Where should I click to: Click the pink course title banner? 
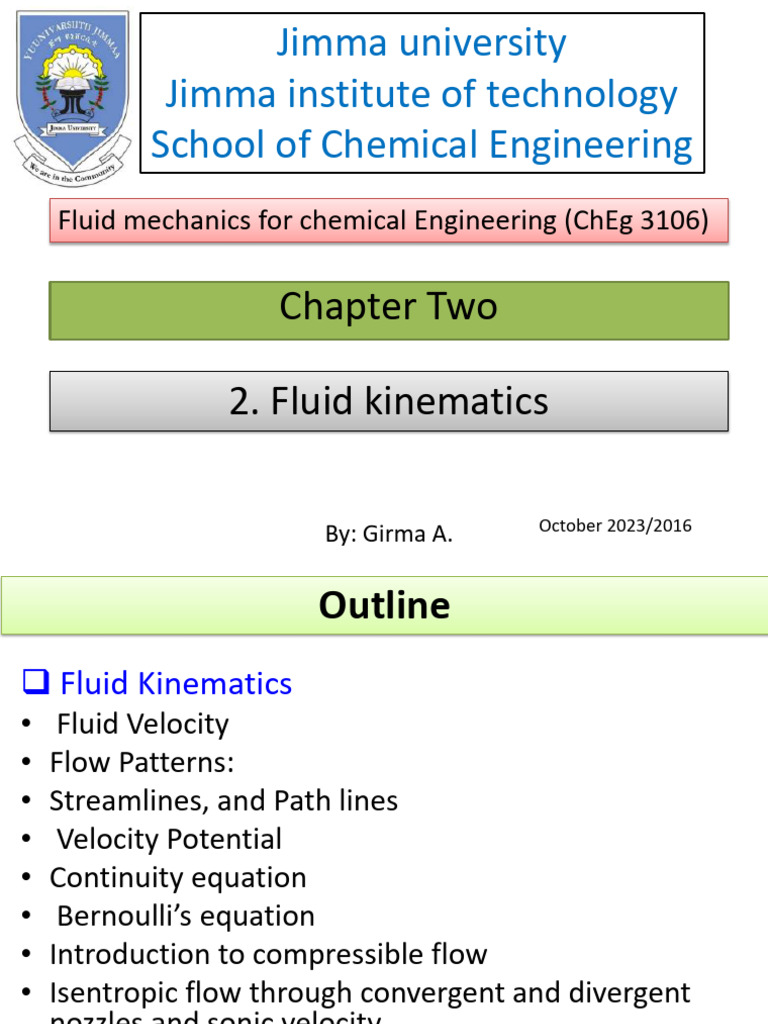pos(389,220)
